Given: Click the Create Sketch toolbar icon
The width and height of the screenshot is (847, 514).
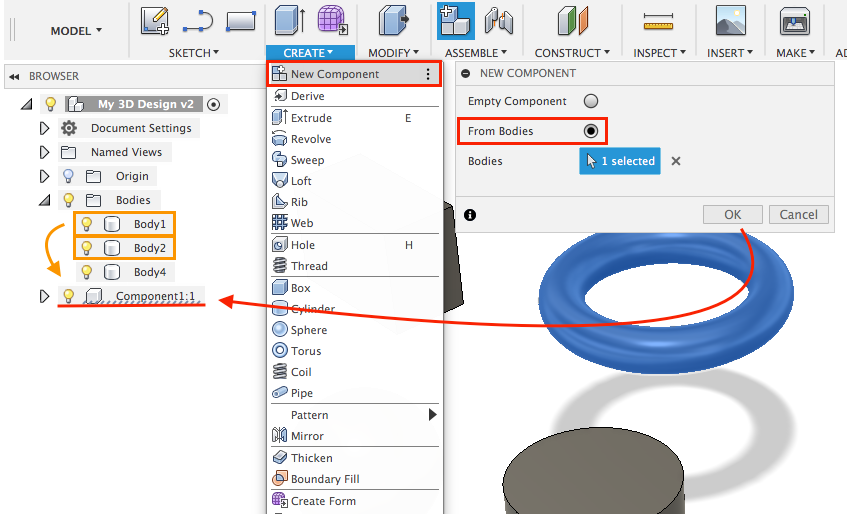Looking at the screenshot, I should tap(154, 20).
